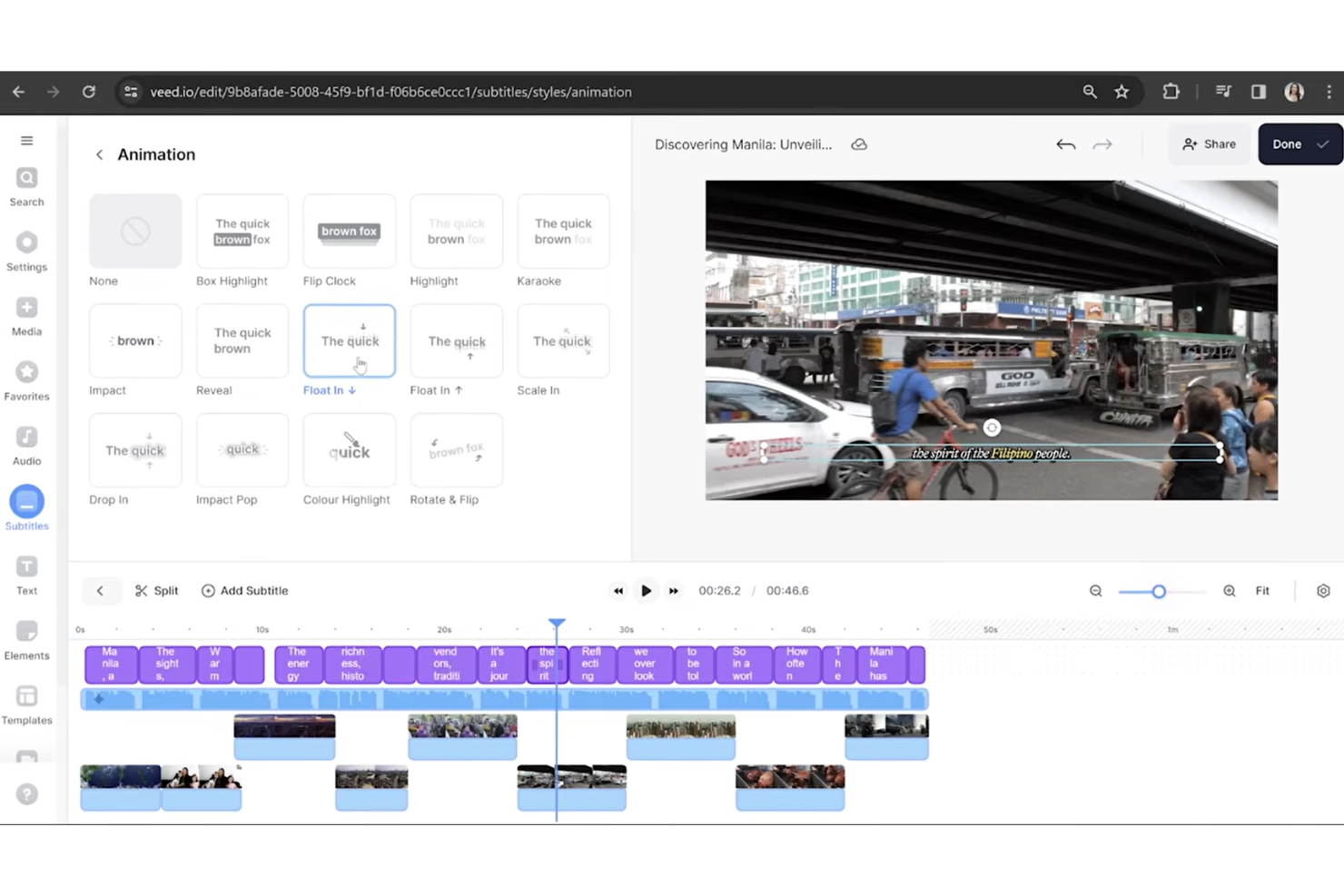Choose the Reveal animation
The height and width of the screenshot is (896, 1344).
coord(242,340)
